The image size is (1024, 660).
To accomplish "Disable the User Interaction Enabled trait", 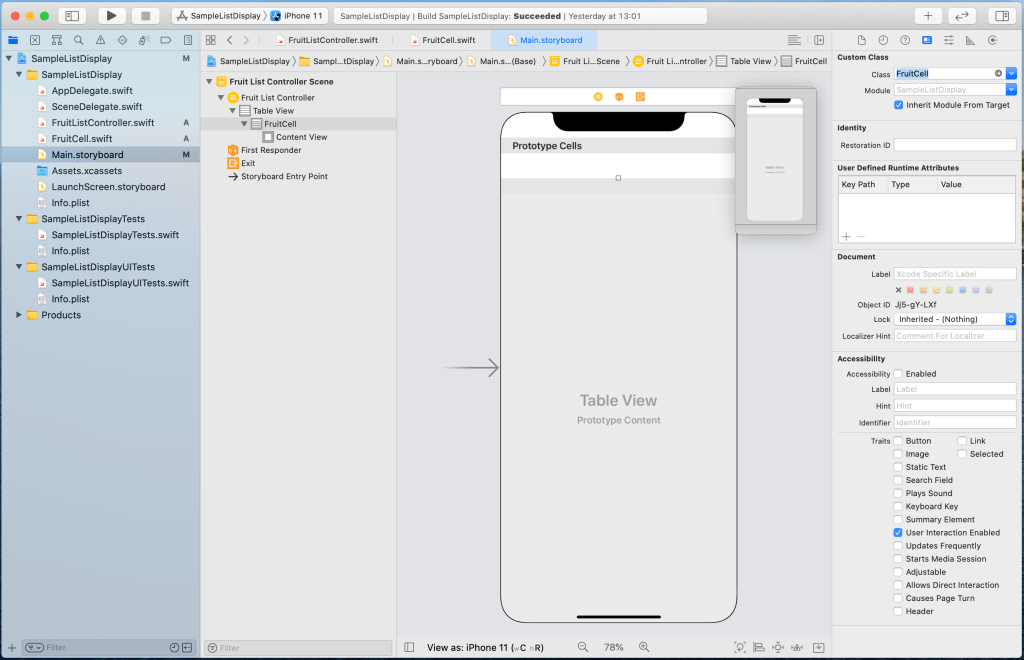I will pos(899,533).
